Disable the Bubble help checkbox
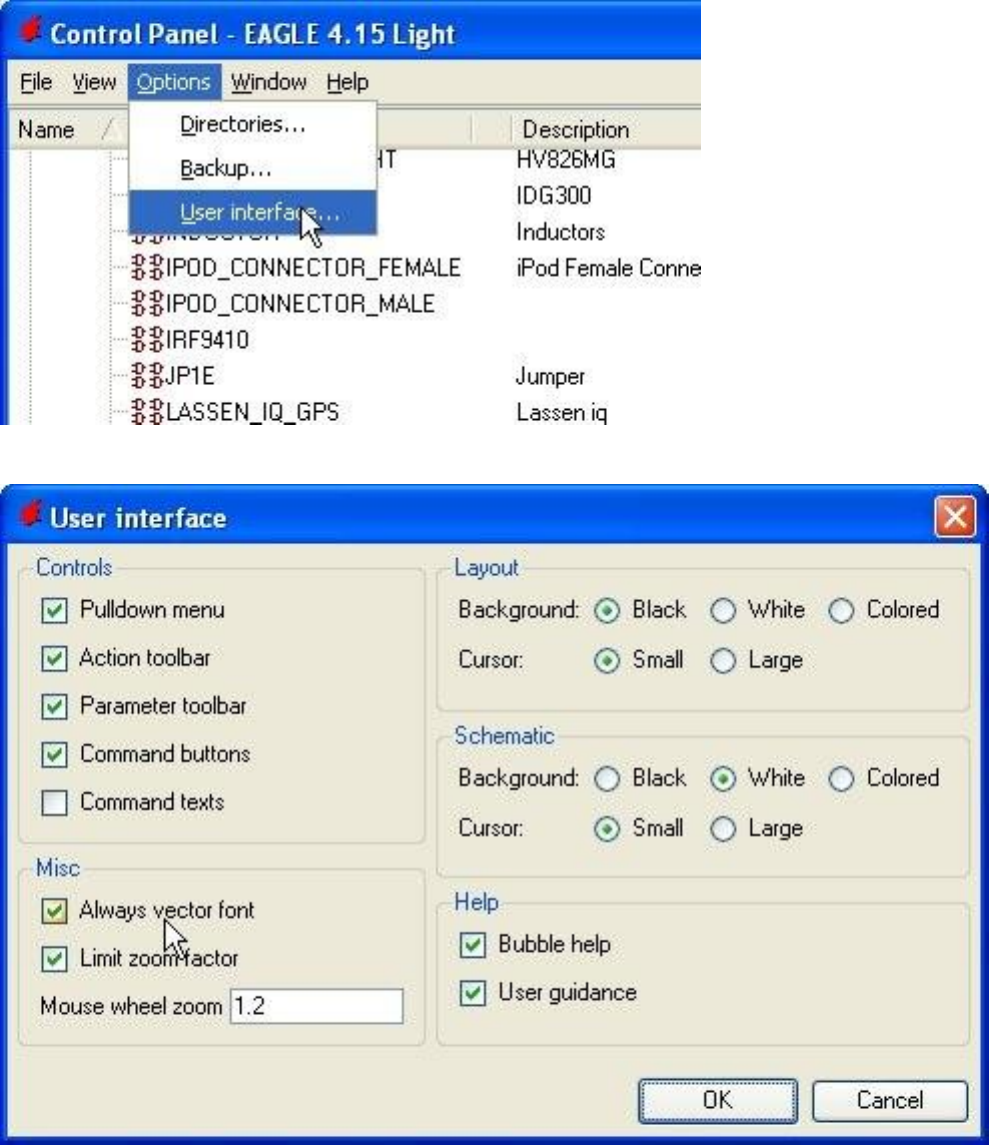 pyautogui.click(x=473, y=945)
